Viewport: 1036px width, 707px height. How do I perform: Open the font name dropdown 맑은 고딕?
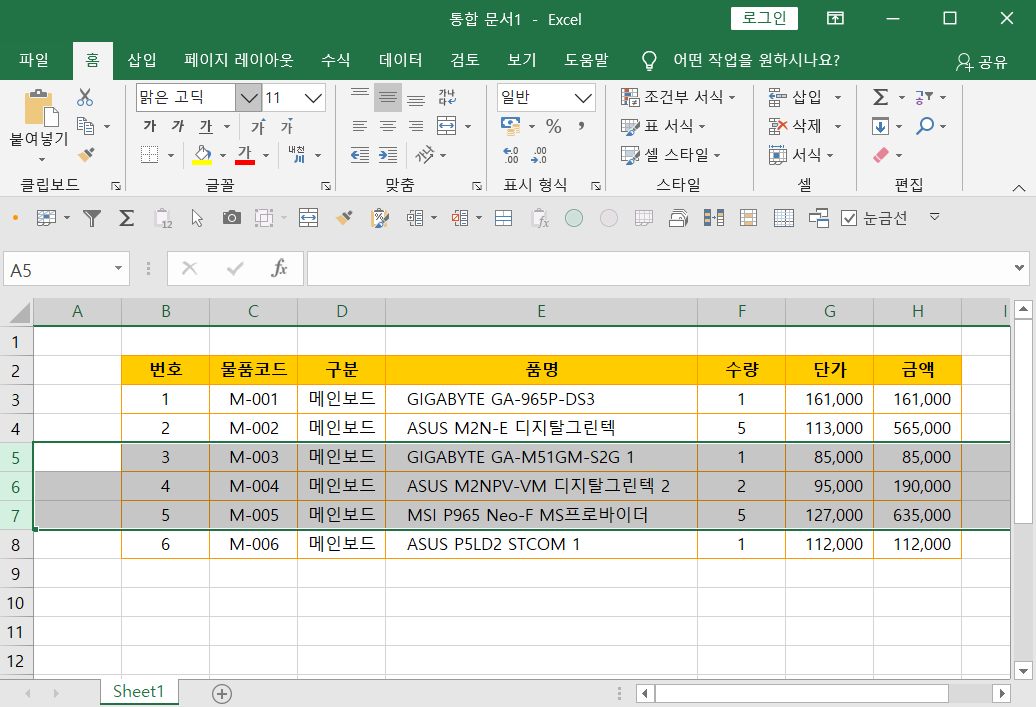(248, 98)
